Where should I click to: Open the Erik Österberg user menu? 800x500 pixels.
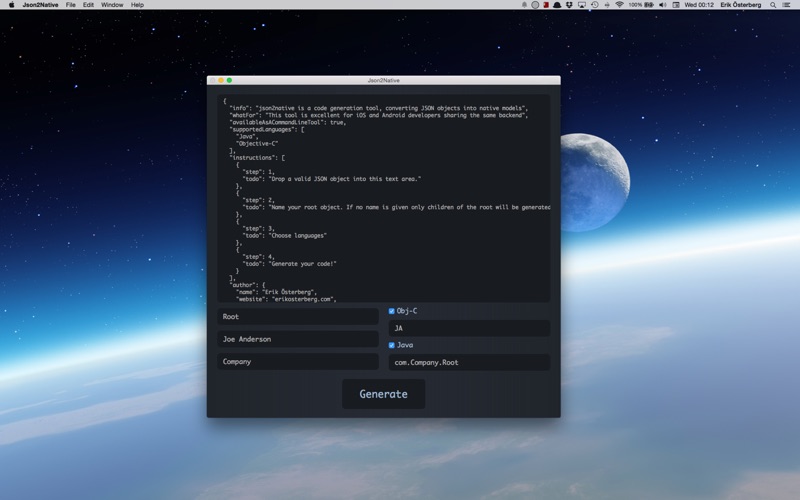pyautogui.click(x=740, y=5)
